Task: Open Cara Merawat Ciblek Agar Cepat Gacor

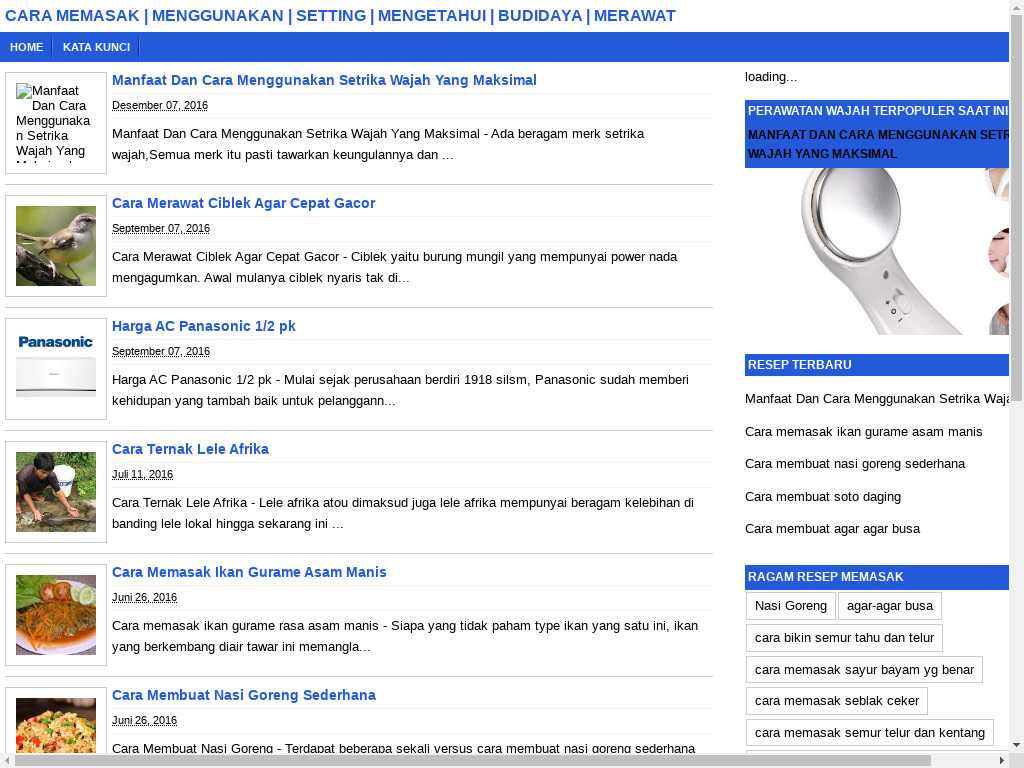Action: click(244, 203)
